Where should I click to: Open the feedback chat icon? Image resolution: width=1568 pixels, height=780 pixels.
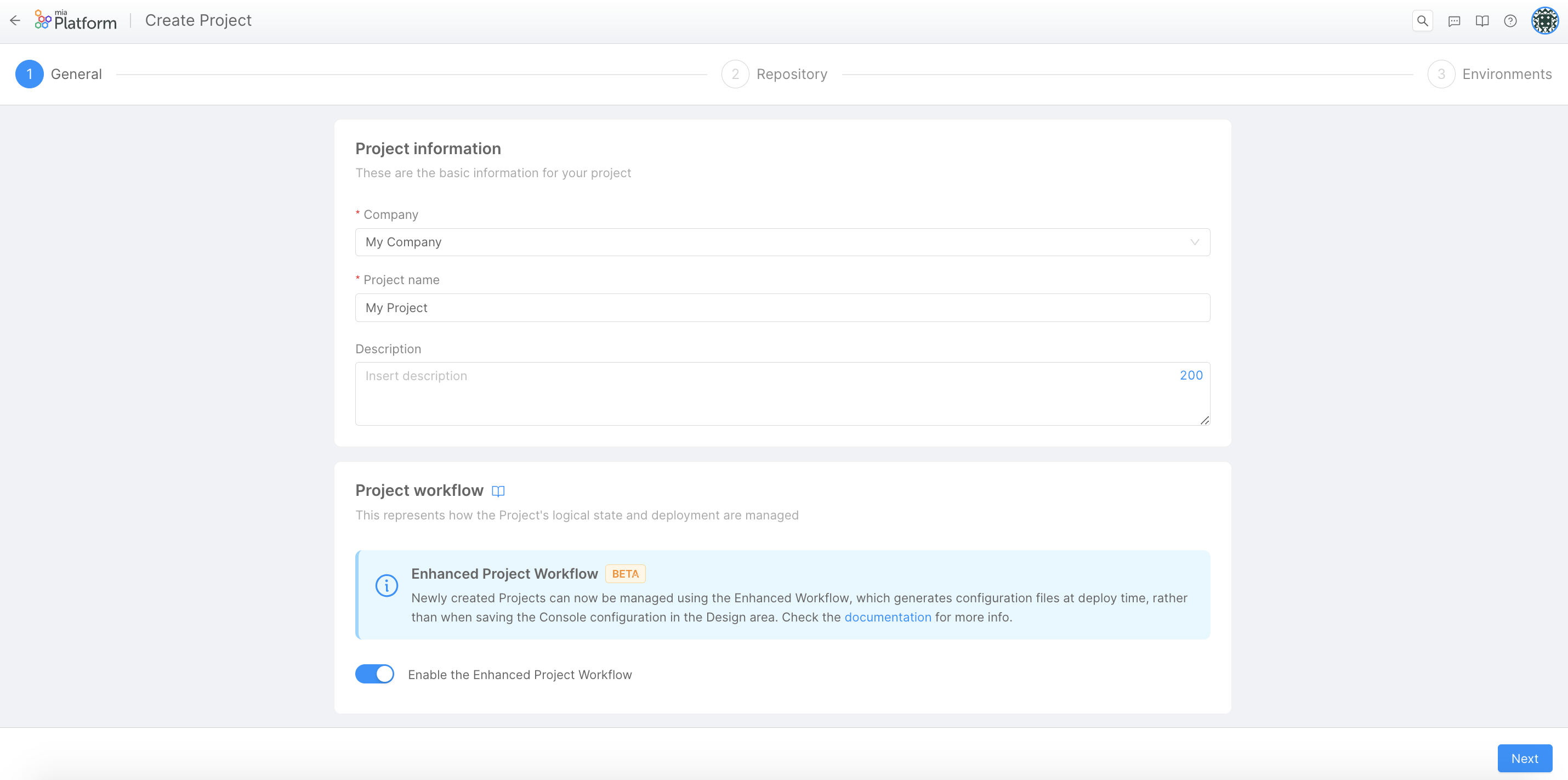click(1454, 20)
